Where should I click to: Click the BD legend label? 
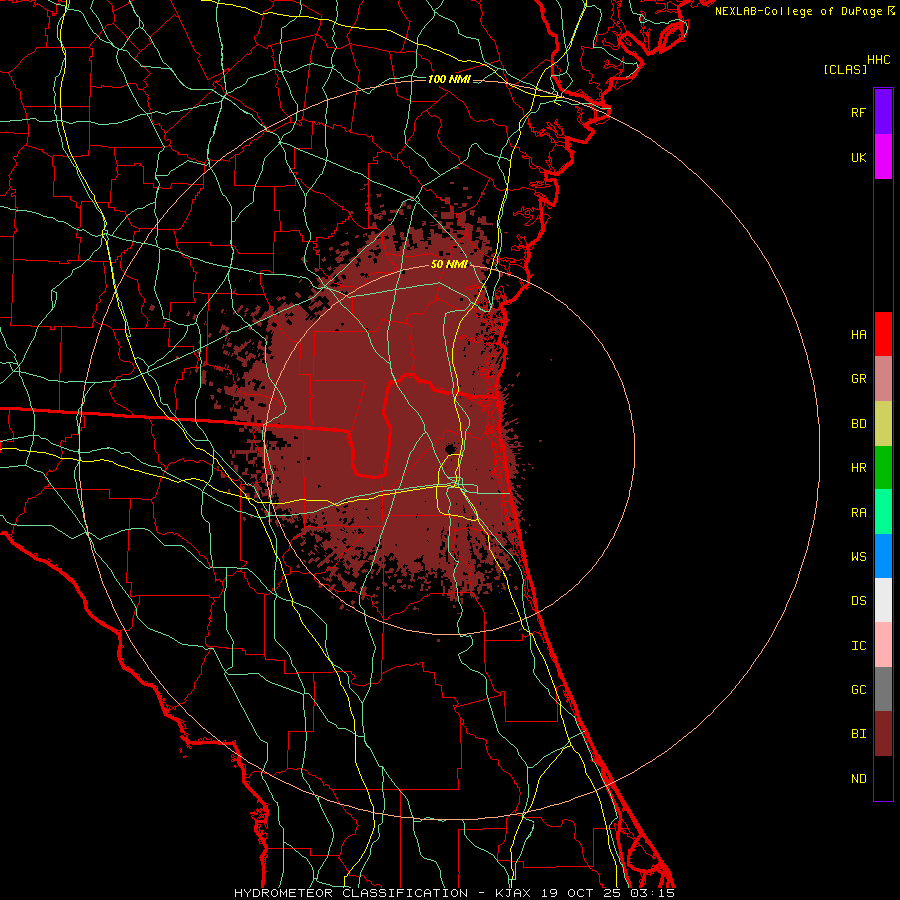click(858, 424)
